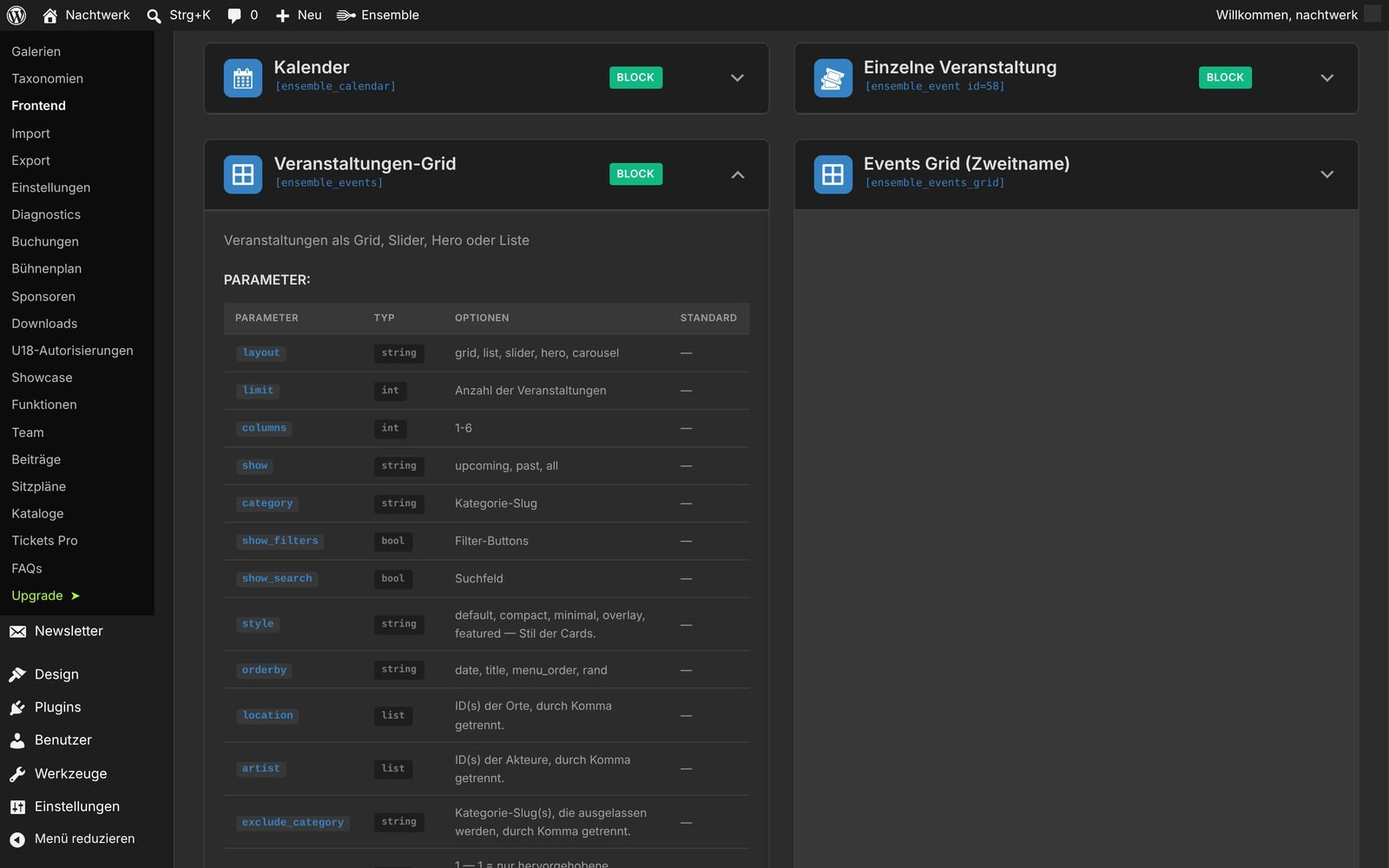The width and height of the screenshot is (1389, 868).
Task: Click the Menü reduzieren collapse arrow icon
Action: pyautogui.click(x=17, y=839)
